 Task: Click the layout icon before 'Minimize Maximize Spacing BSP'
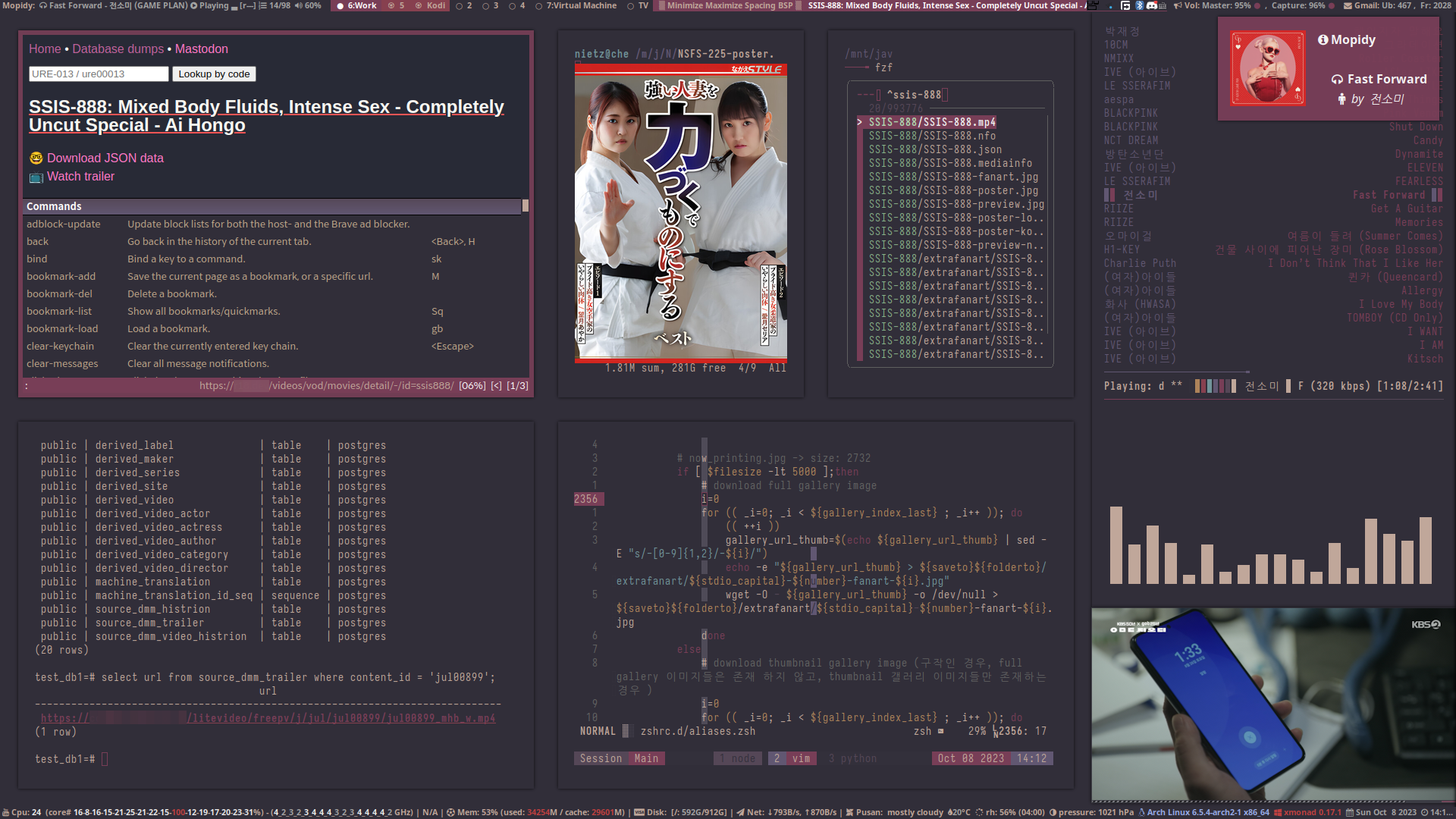click(x=661, y=5)
